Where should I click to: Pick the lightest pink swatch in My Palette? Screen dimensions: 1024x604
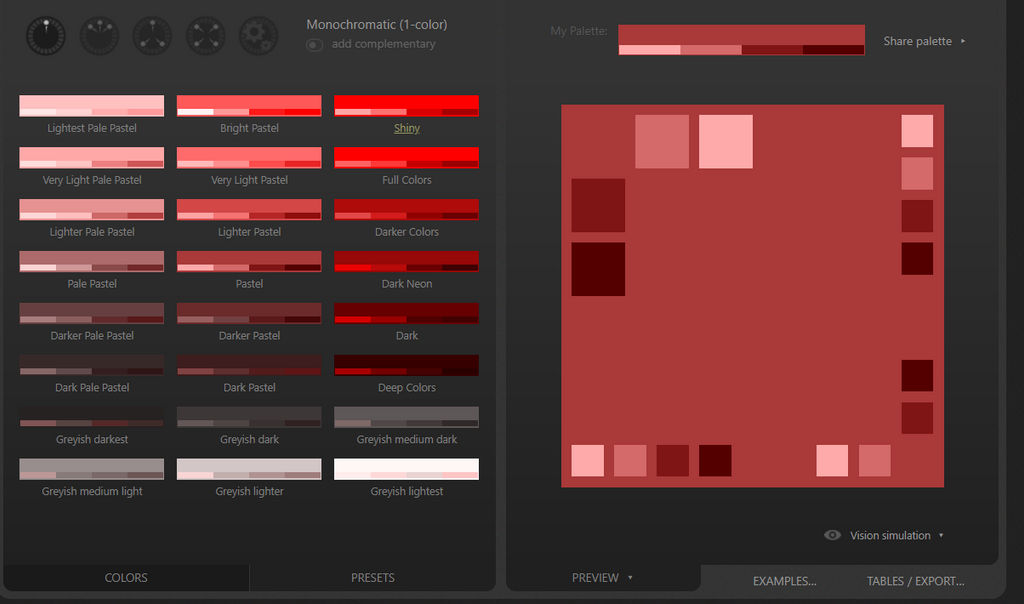[x=649, y=50]
